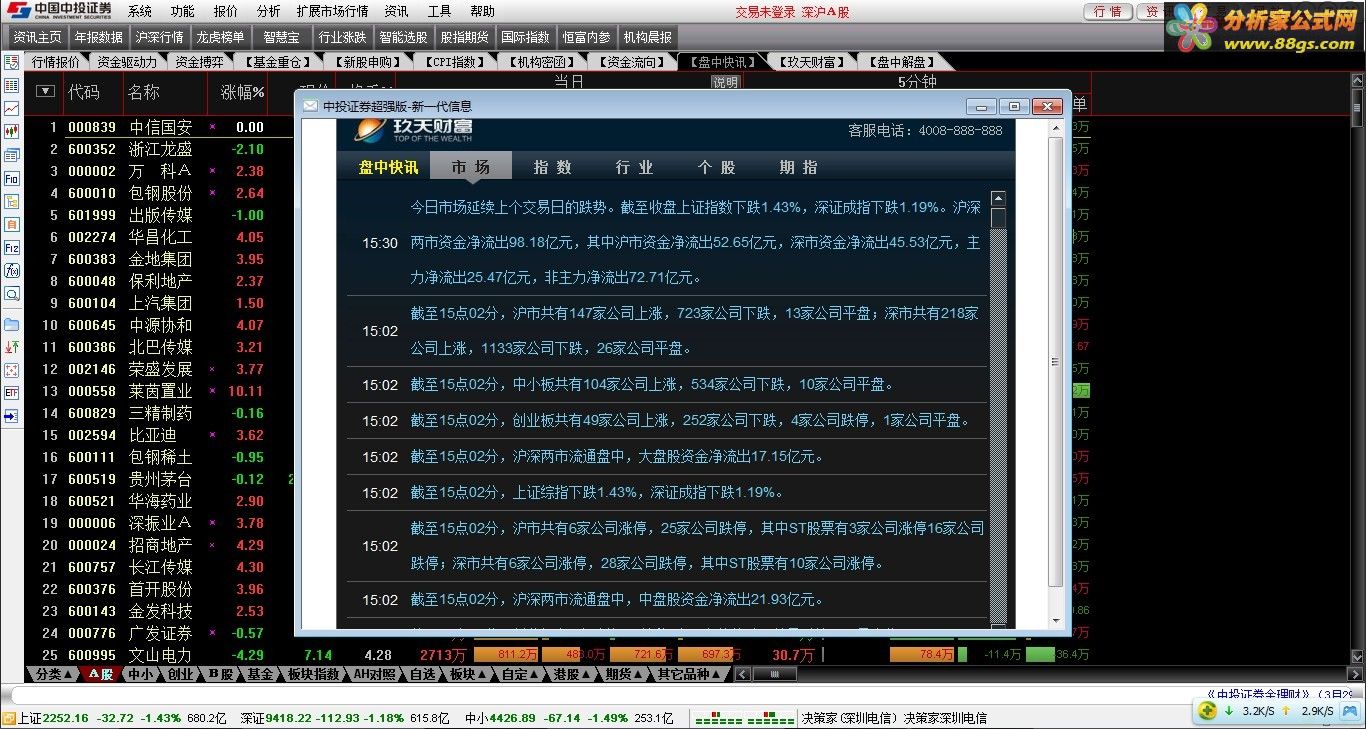
Task: Open the ETF icon in left sidebar
Action: coord(11,393)
